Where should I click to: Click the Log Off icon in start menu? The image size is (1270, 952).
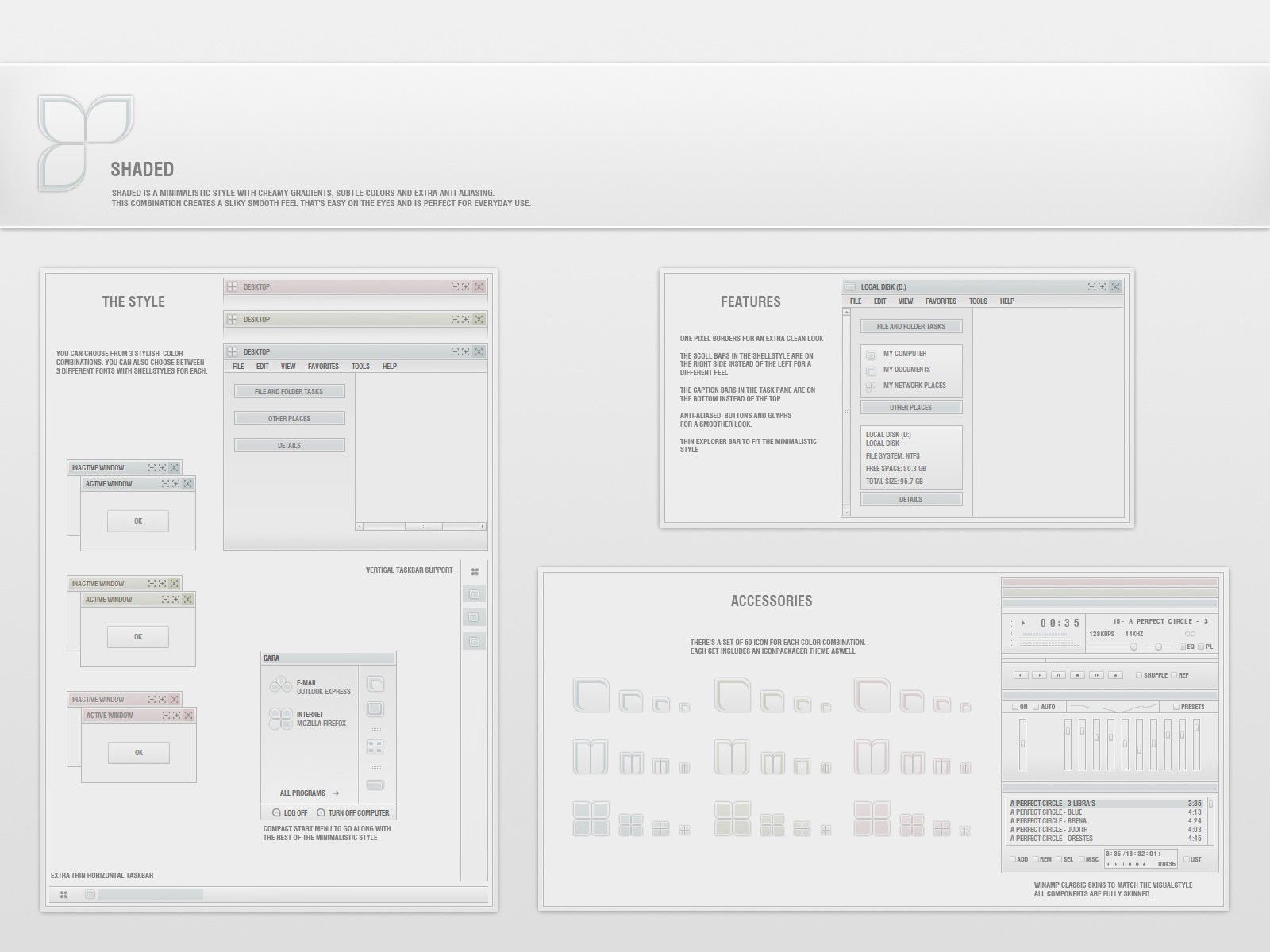click(x=276, y=812)
